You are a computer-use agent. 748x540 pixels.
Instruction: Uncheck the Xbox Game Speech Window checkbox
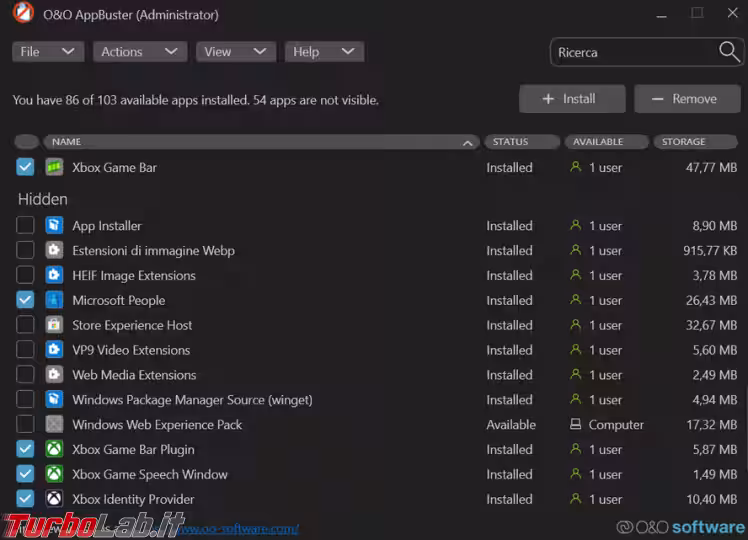point(25,474)
